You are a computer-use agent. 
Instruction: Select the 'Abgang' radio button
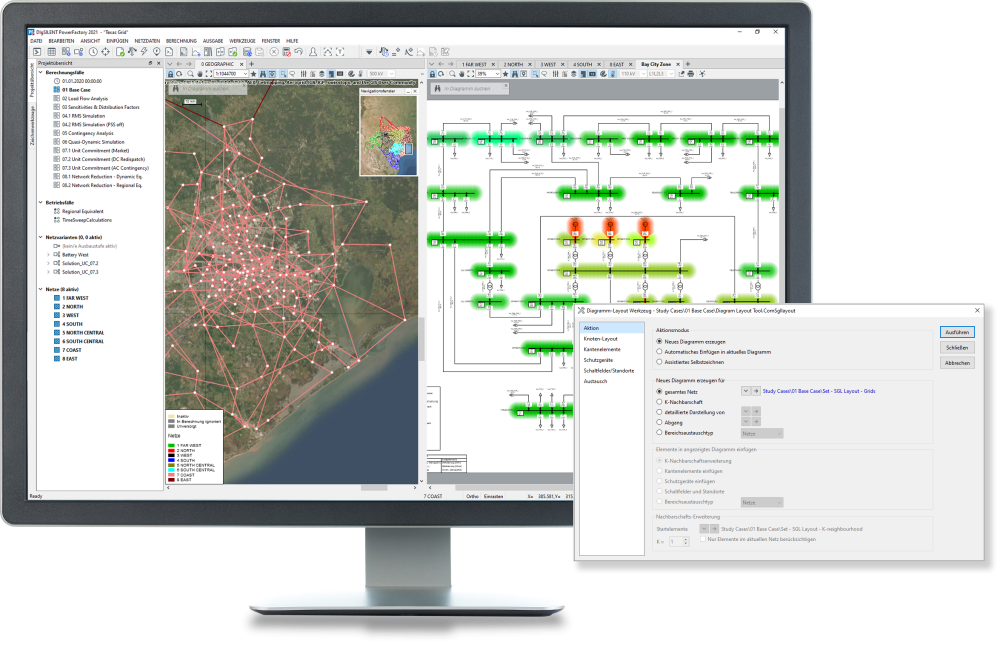pyautogui.click(x=659, y=422)
